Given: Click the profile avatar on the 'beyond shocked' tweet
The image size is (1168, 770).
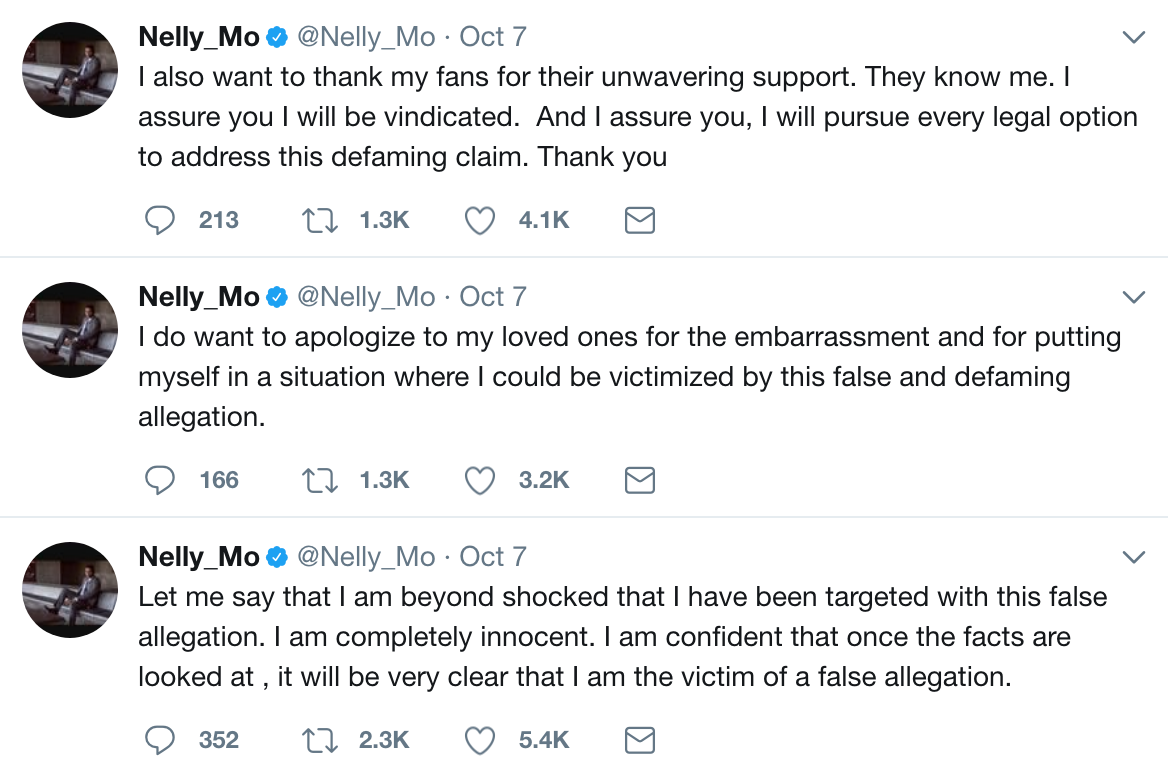Looking at the screenshot, I should [70, 590].
